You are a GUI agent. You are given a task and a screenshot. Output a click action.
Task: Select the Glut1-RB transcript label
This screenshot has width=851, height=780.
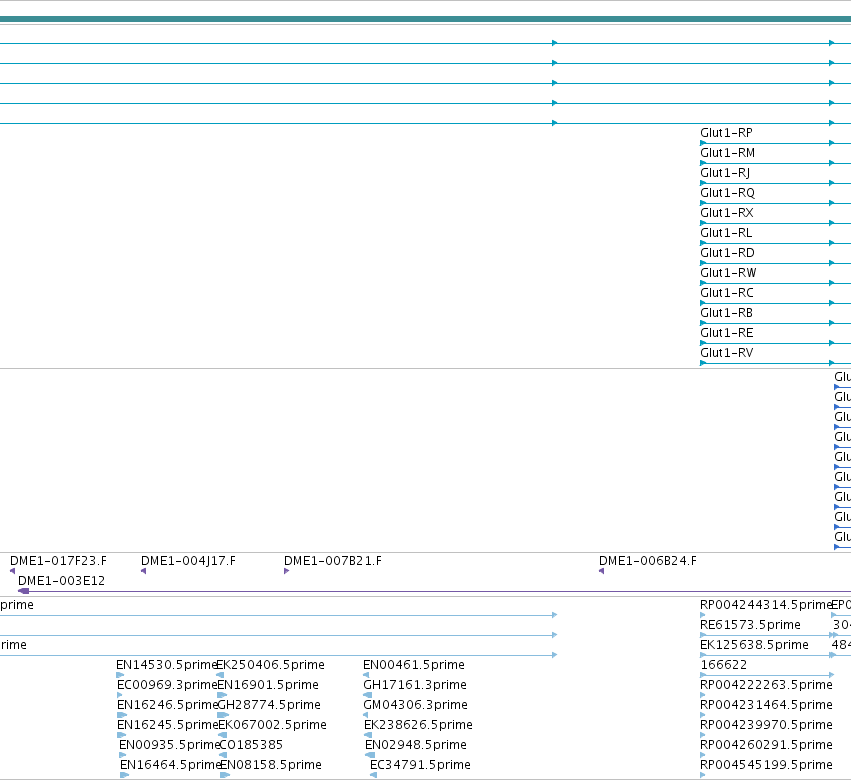(726, 313)
